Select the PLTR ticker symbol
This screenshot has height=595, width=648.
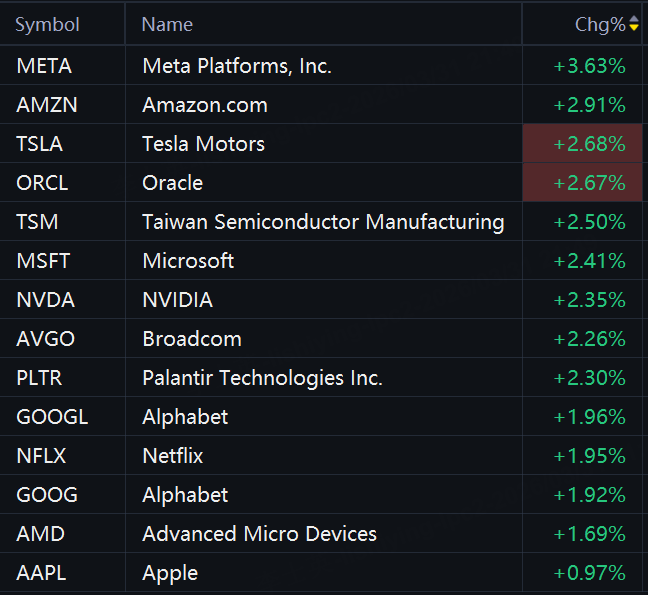(x=42, y=378)
